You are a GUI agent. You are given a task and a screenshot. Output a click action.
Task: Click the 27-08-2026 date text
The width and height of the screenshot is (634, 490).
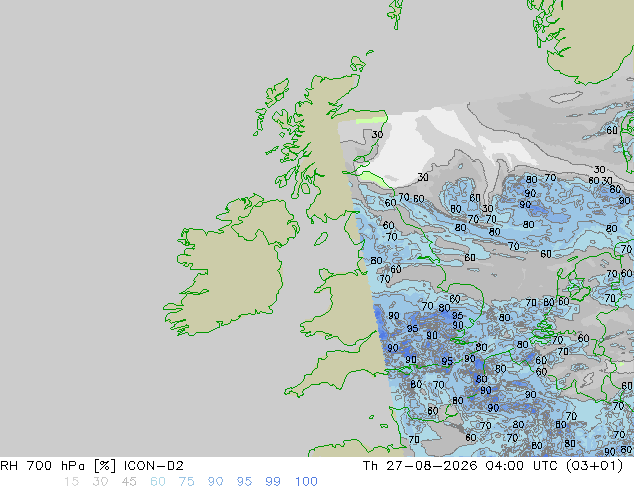[431, 466]
